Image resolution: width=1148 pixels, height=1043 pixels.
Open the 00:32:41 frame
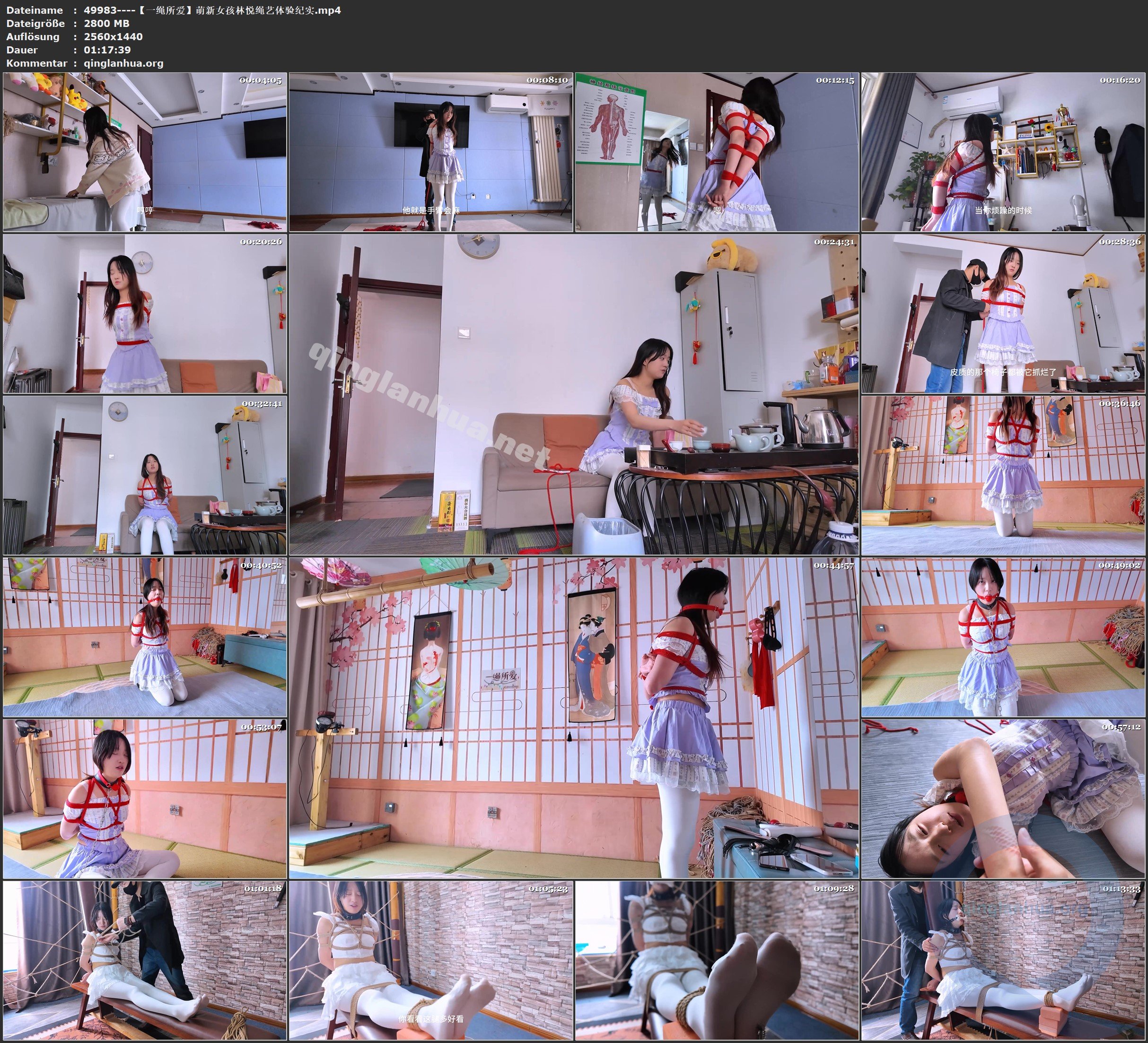(x=145, y=475)
